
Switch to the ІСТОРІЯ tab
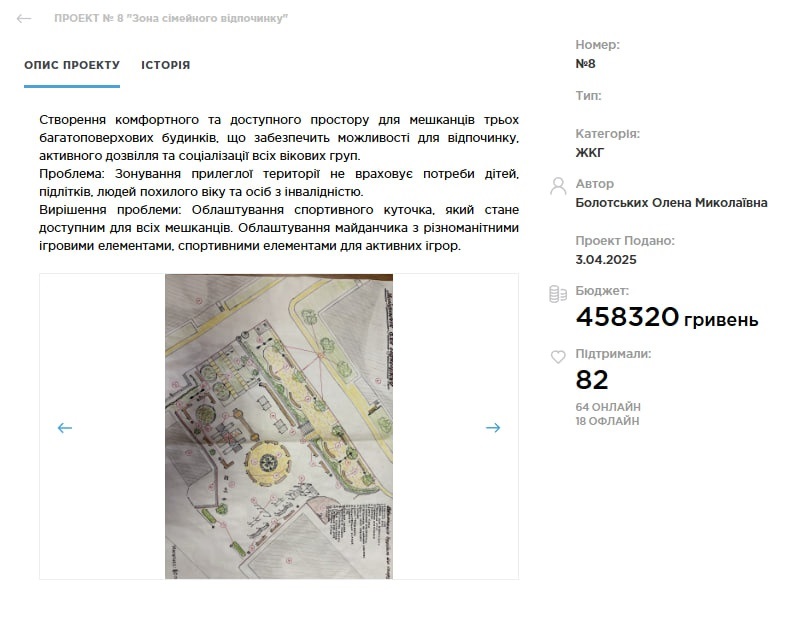[166, 65]
